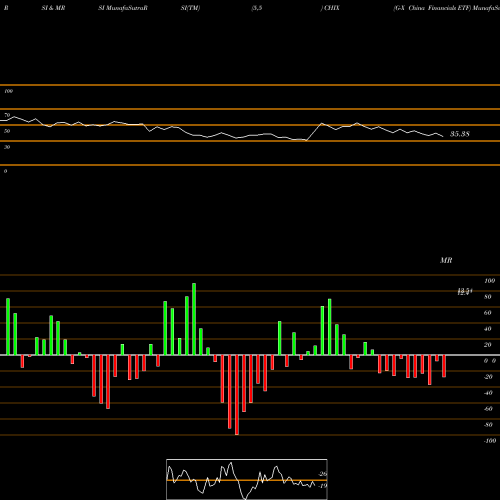Image resolution: width=500 pixels, height=500 pixels.
Task: Click the deepest red MR histogram bar
Action: [x=237, y=395]
